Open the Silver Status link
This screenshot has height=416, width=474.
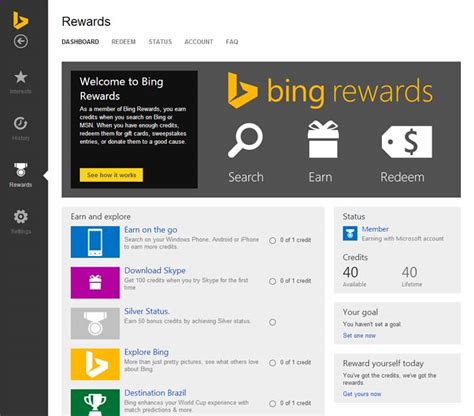[x=147, y=311]
